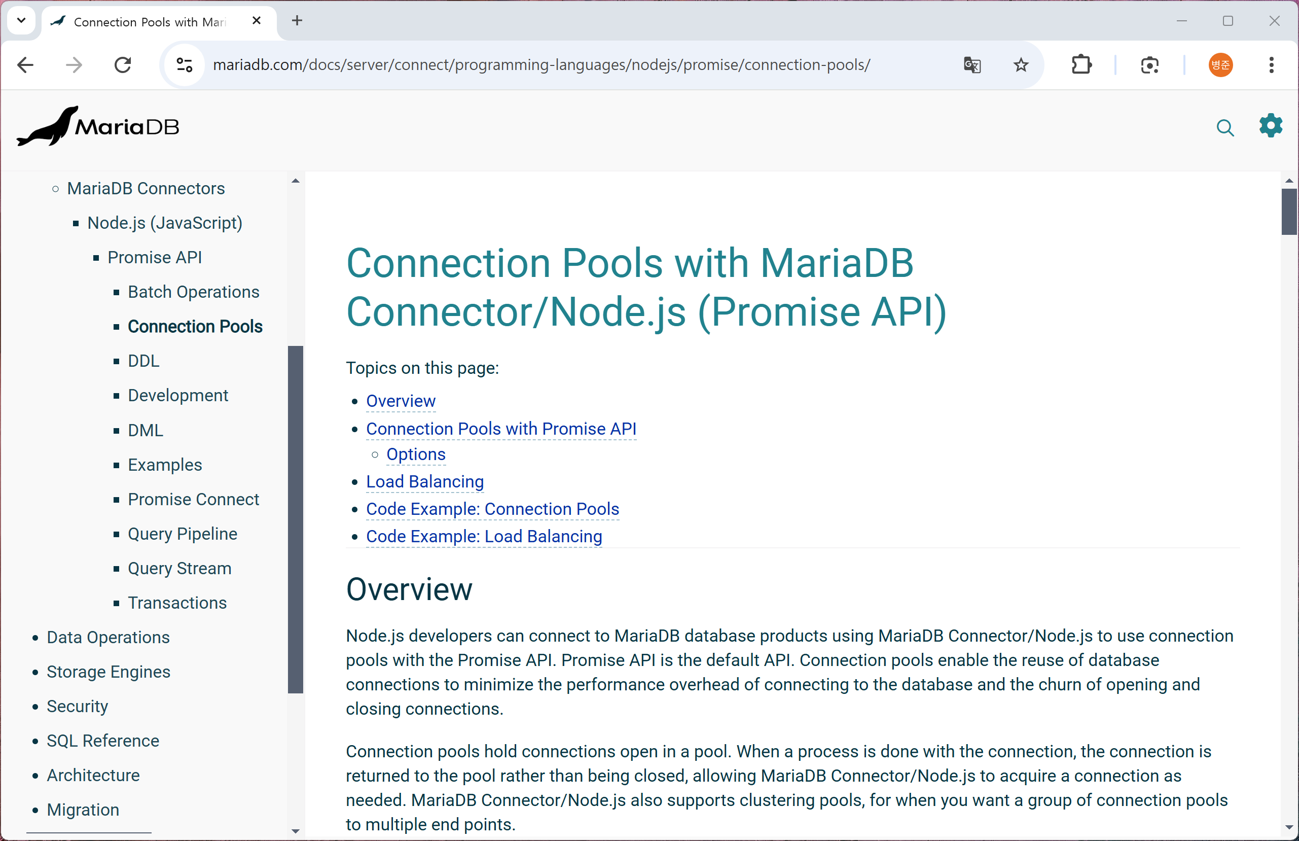Open the tab search dropdown arrow
Screen dimensions: 1299x841
[21, 20]
